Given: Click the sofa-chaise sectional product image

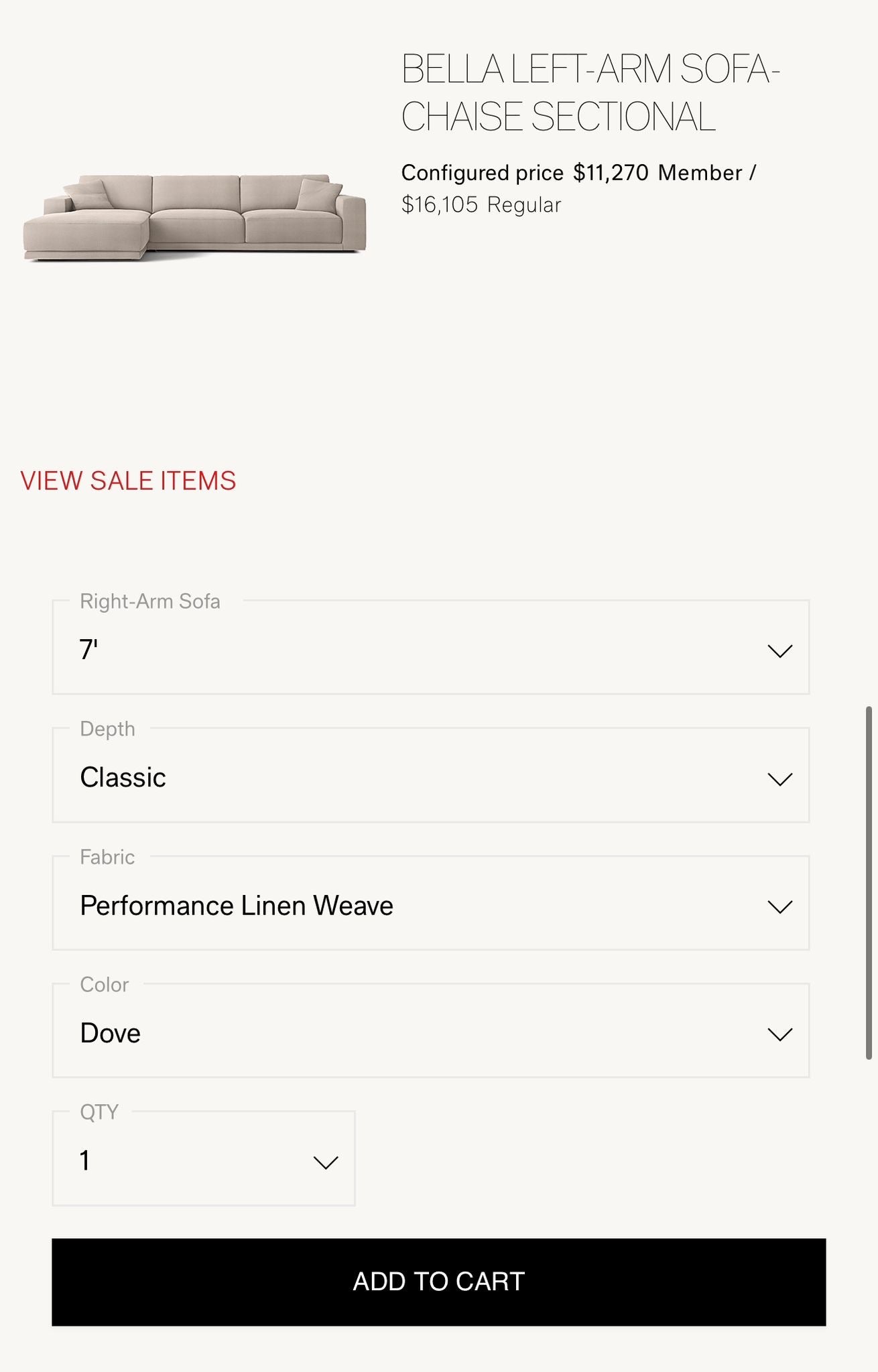Looking at the screenshot, I should click(x=194, y=217).
